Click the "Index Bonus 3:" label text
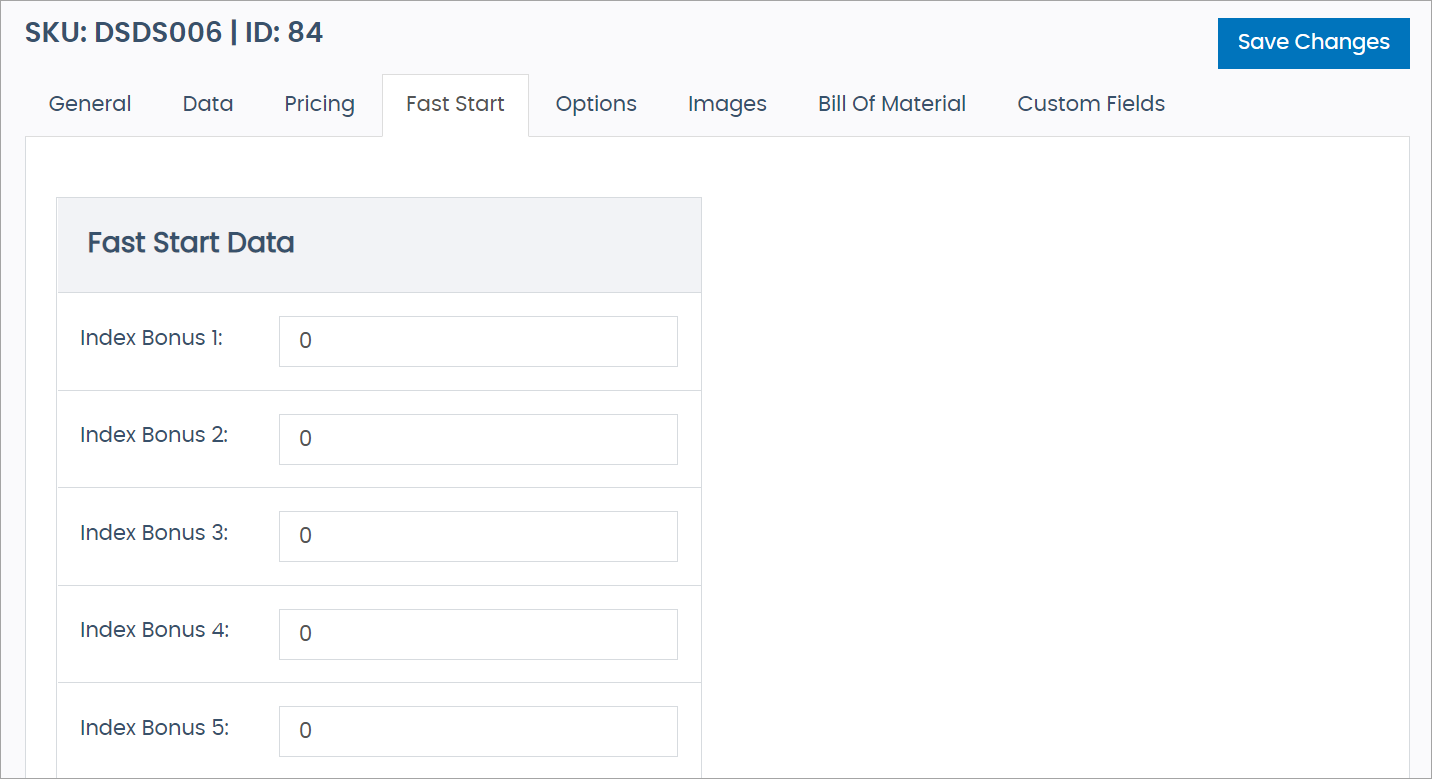This screenshot has width=1432, height=779. 154,533
